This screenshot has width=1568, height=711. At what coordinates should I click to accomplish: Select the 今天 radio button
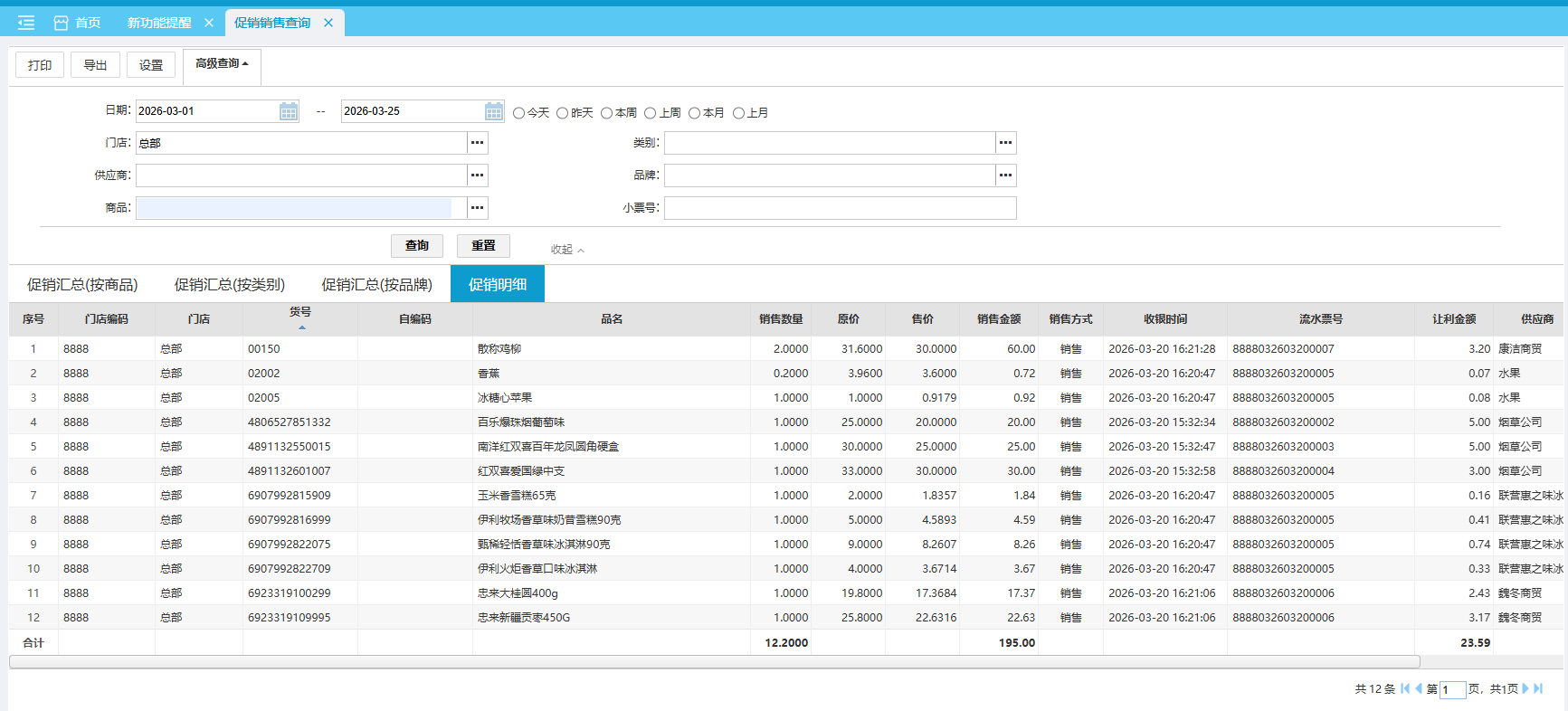[x=519, y=113]
